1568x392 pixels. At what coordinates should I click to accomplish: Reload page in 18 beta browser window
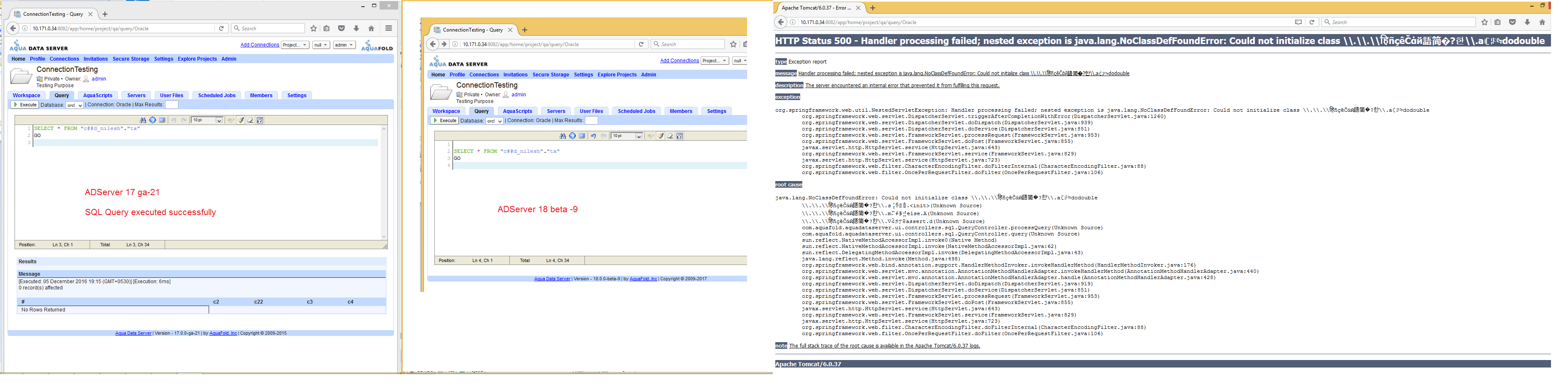click(641, 44)
